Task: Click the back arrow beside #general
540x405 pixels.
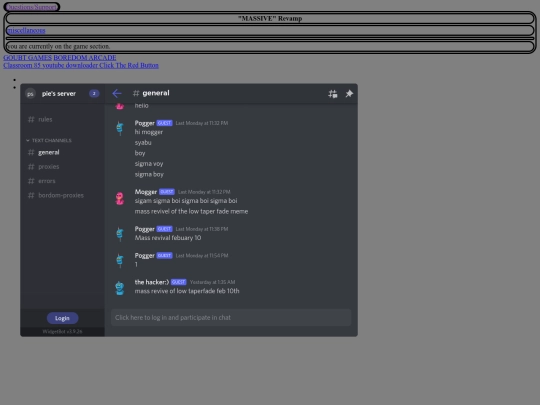Action: [x=117, y=93]
